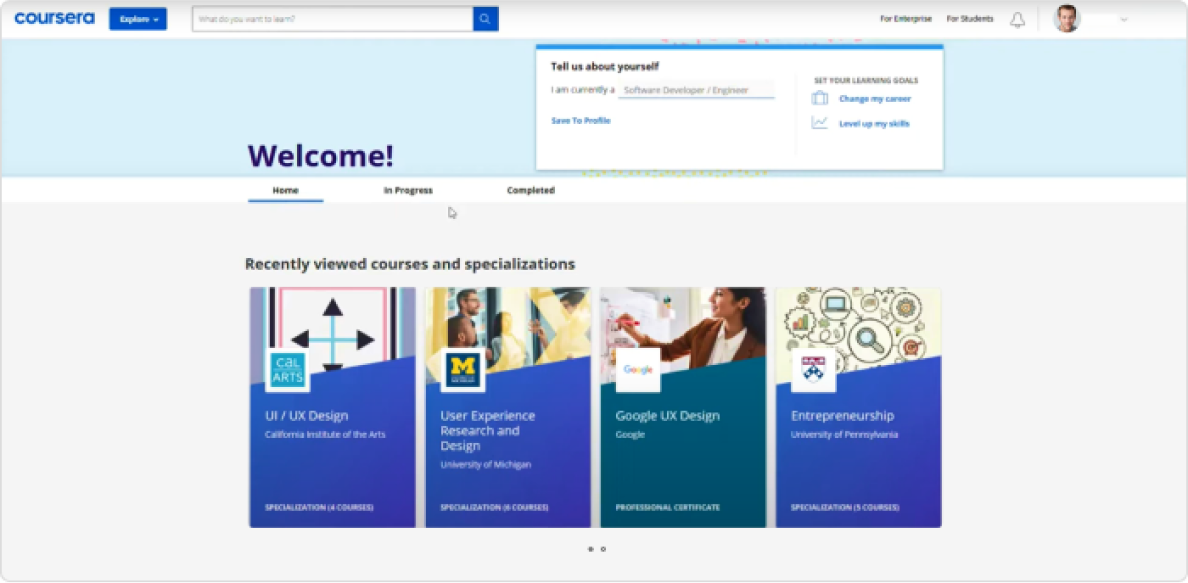Open the Explore dropdown menu
The height and width of the screenshot is (583, 1188).
click(138, 19)
